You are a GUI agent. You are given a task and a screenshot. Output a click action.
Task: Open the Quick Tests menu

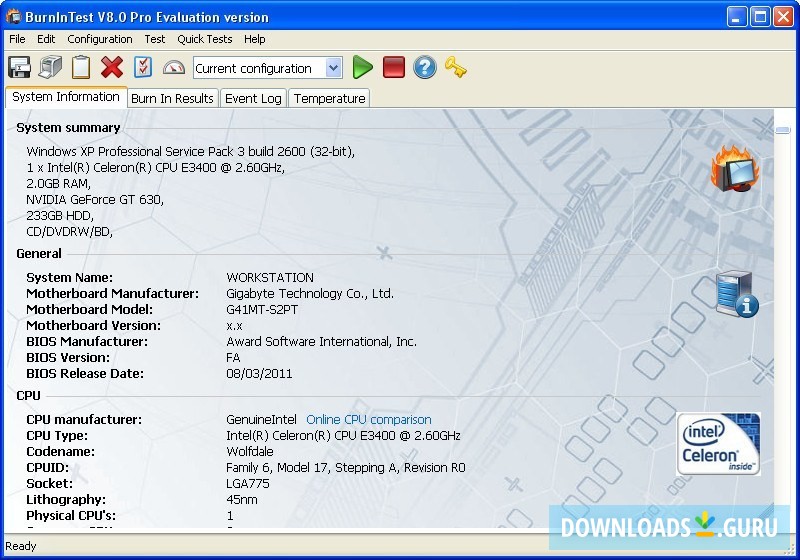click(205, 39)
